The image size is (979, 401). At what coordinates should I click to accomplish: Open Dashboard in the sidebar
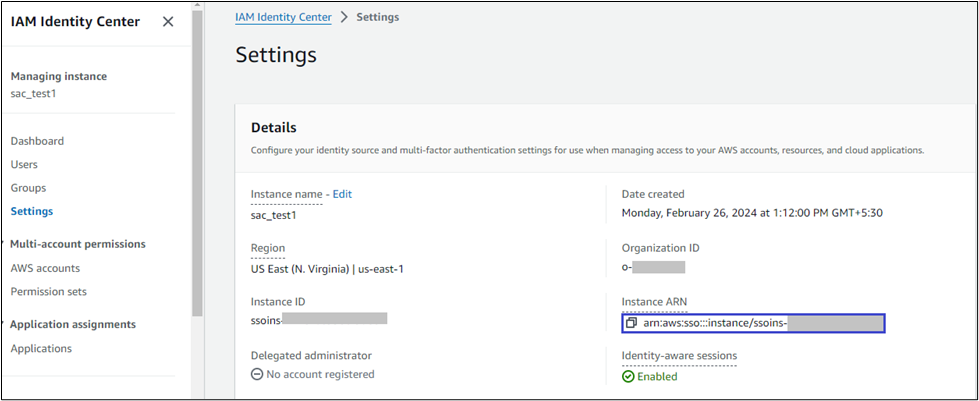(37, 141)
